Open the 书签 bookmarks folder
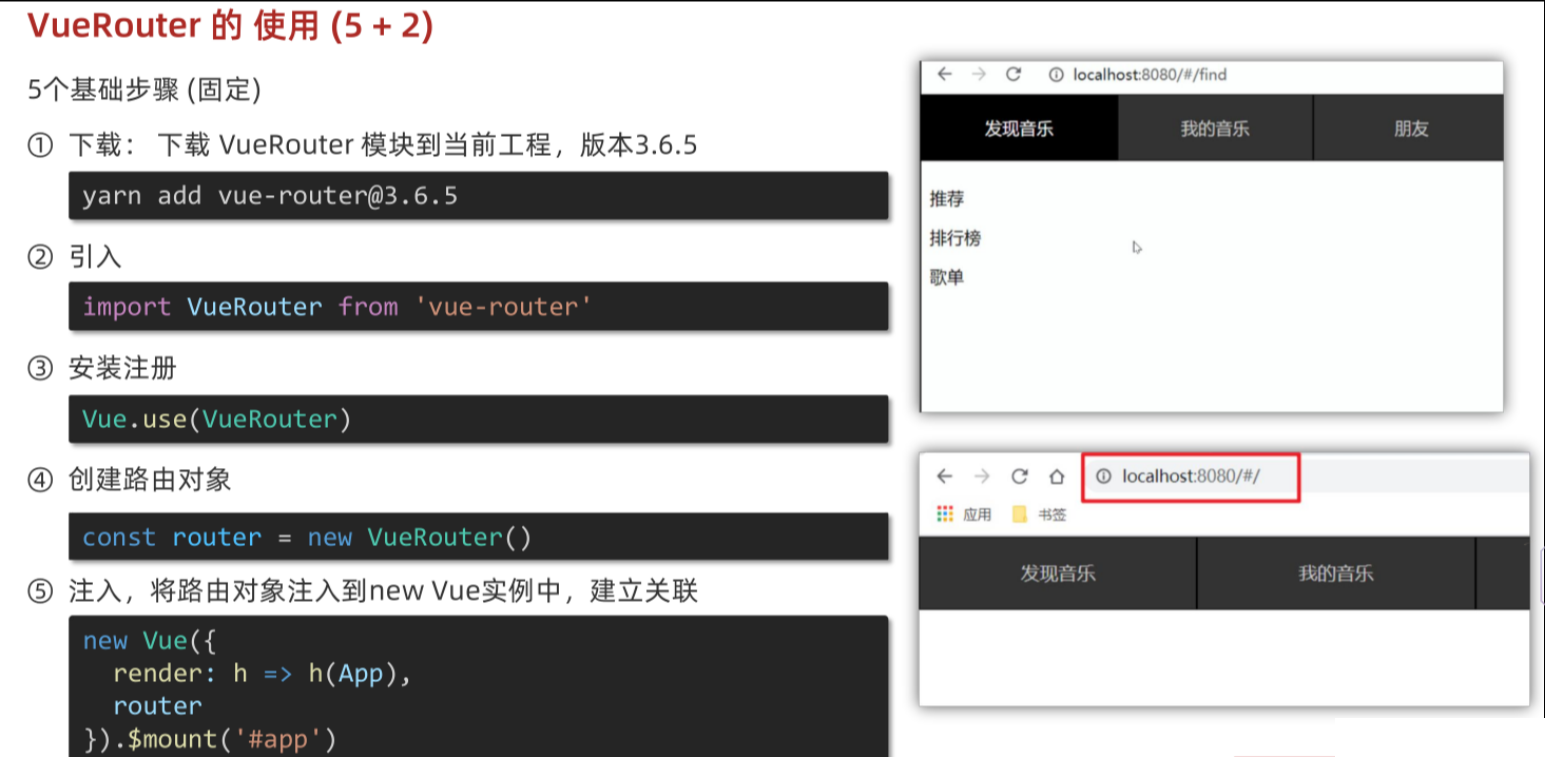The image size is (1545, 757). [1038, 514]
